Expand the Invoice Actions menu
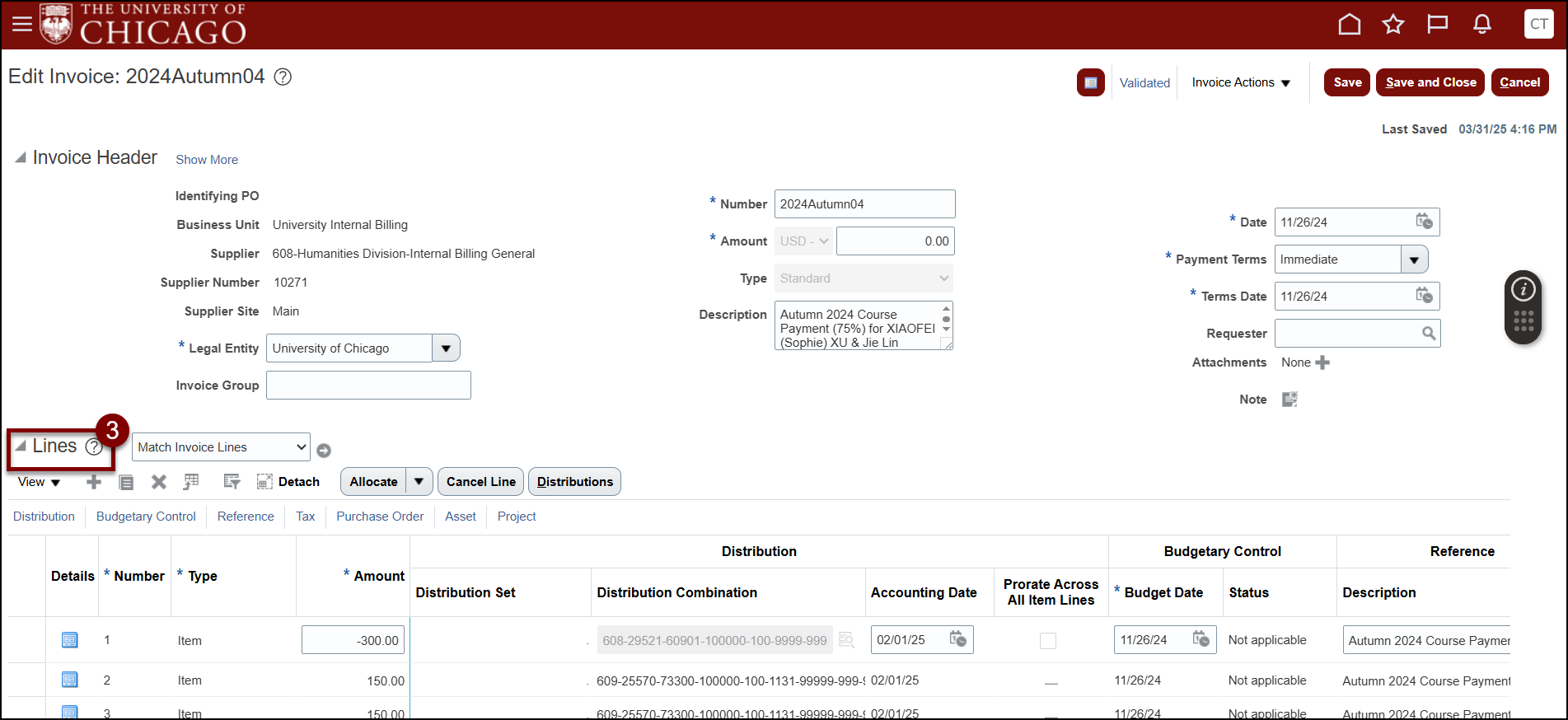The image size is (1568, 720). pos(1241,82)
